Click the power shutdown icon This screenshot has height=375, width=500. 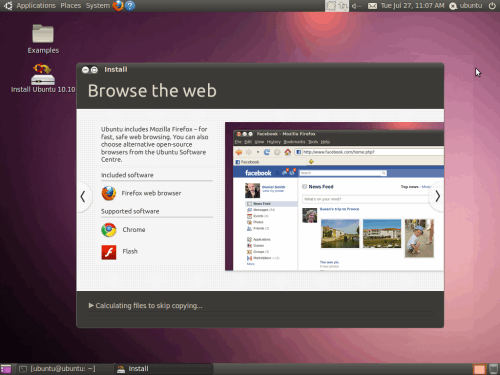[x=492, y=6]
